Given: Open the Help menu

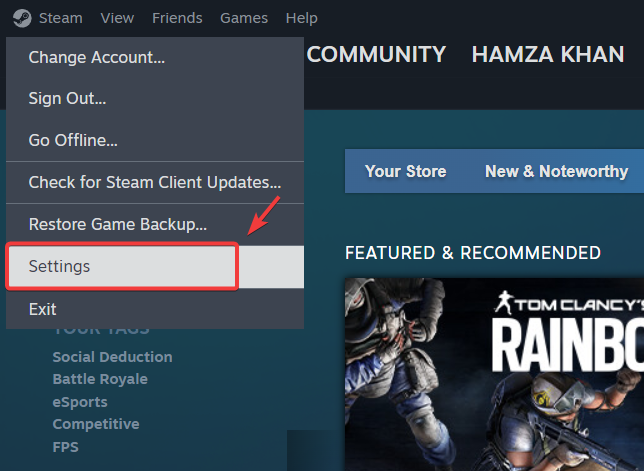Looking at the screenshot, I should tap(301, 18).
